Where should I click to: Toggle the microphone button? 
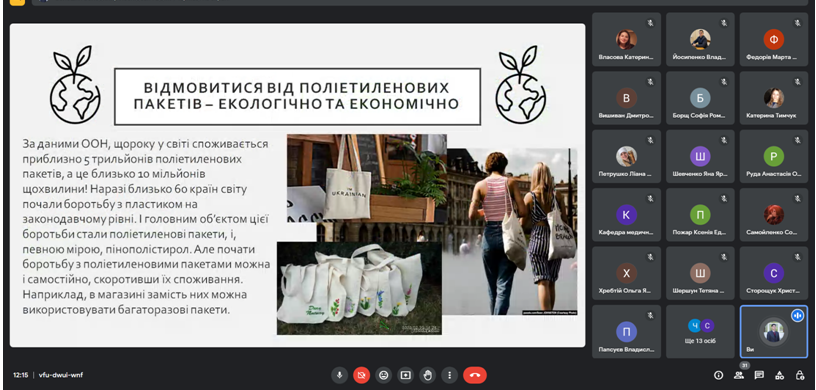point(339,375)
